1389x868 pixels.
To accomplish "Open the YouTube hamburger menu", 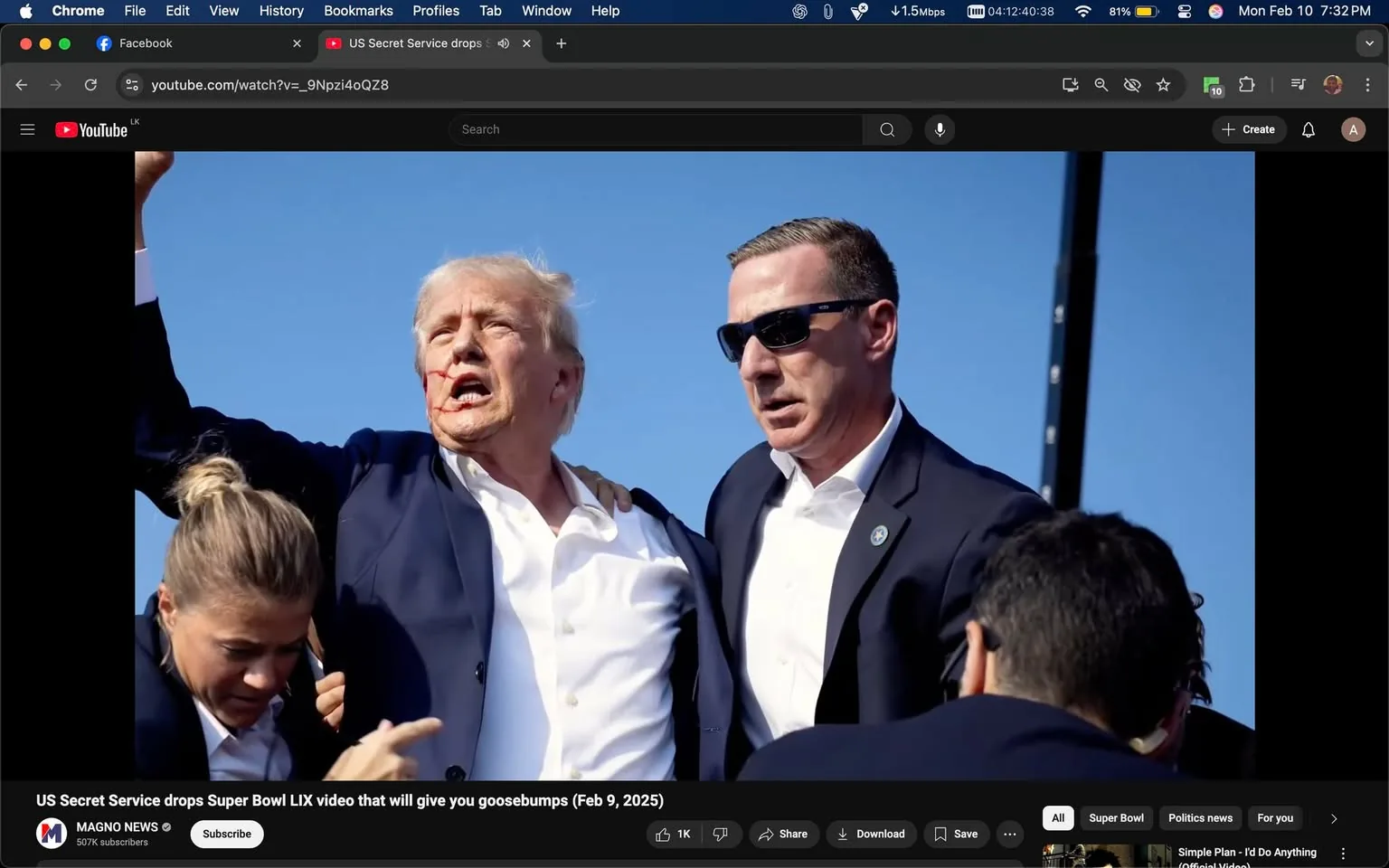I will pyautogui.click(x=27, y=129).
